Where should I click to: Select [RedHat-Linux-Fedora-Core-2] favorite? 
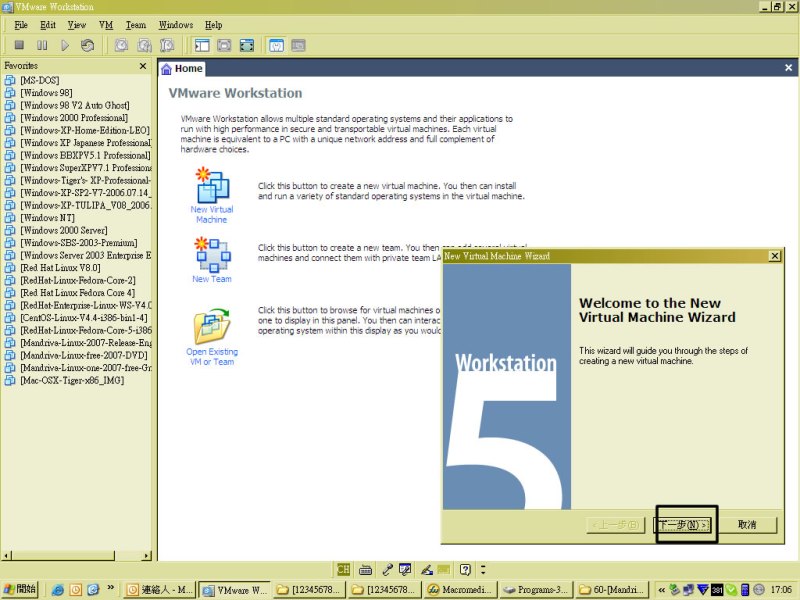coord(78,280)
